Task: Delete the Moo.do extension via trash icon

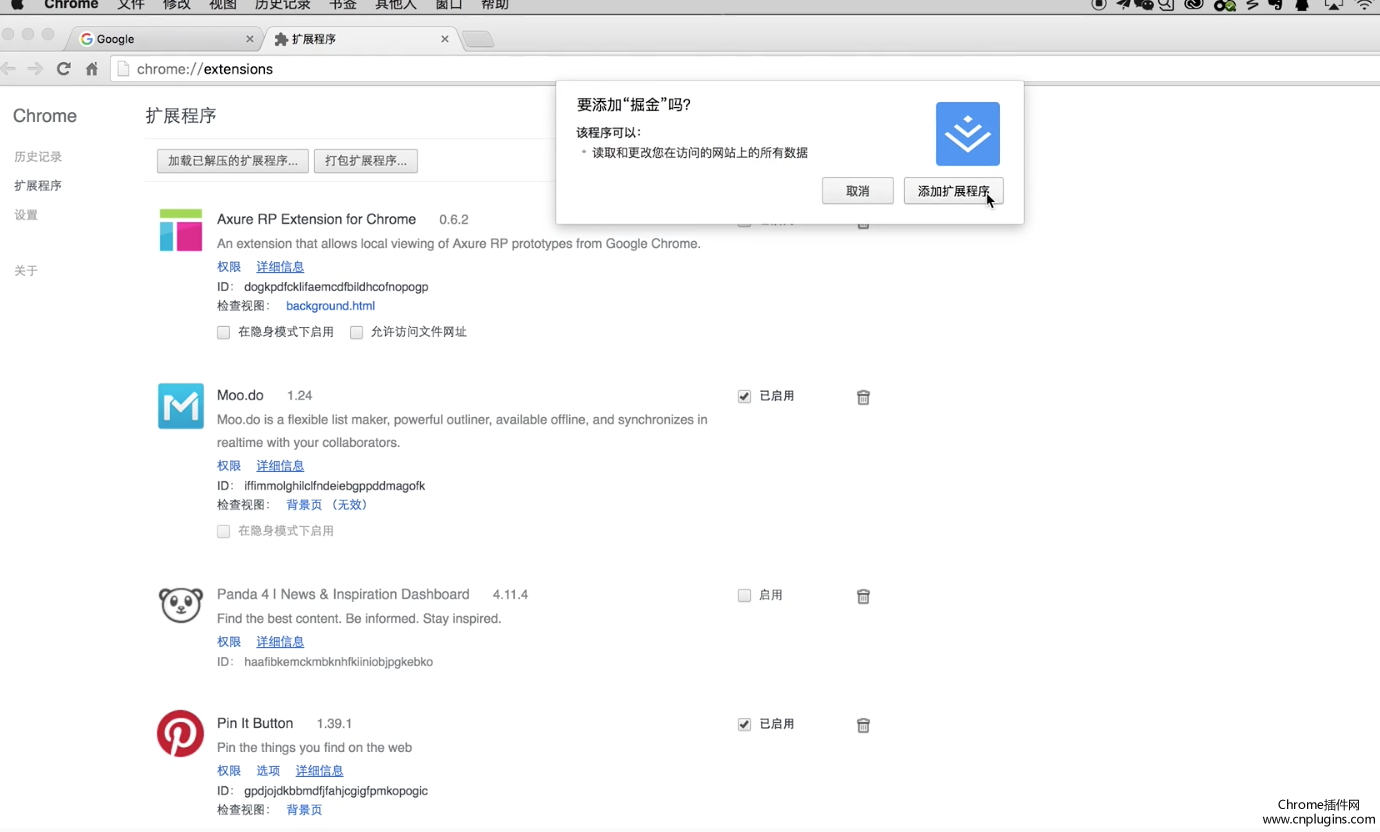Action: 863,397
